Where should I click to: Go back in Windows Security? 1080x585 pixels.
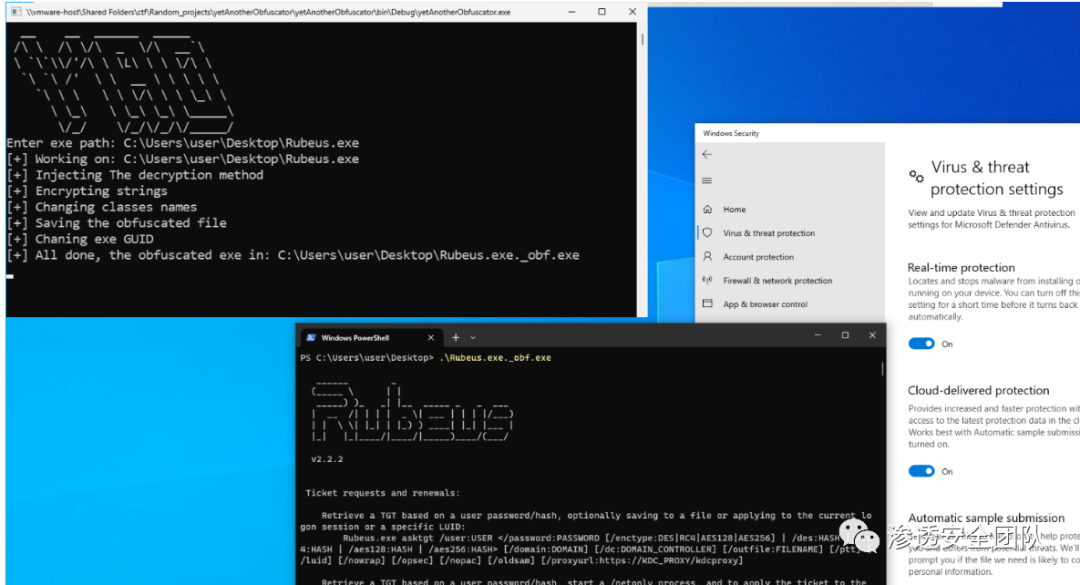[707, 154]
